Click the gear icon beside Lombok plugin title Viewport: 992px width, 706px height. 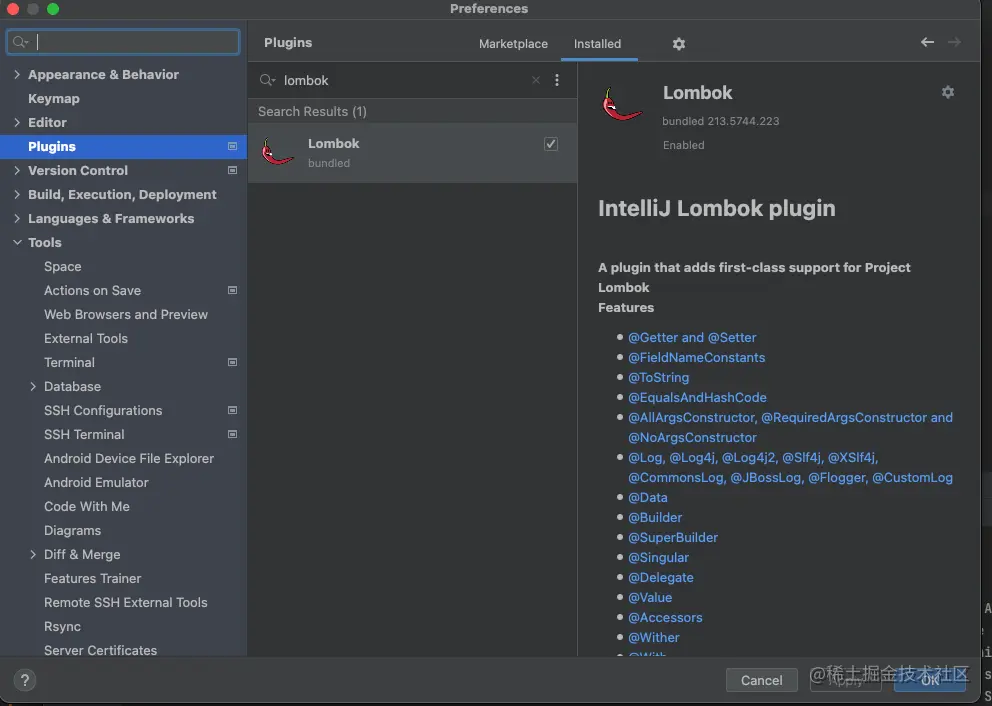click(948, 92)
